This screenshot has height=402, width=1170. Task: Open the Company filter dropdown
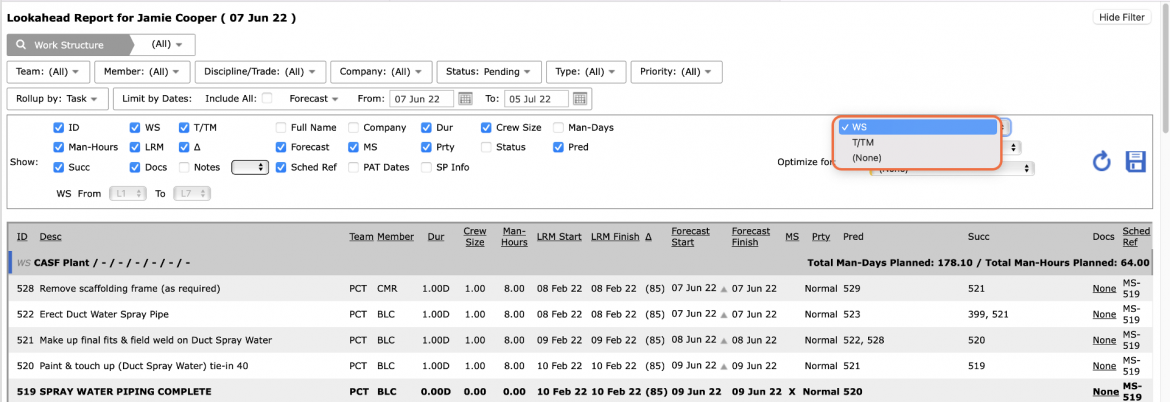point(381,72)
